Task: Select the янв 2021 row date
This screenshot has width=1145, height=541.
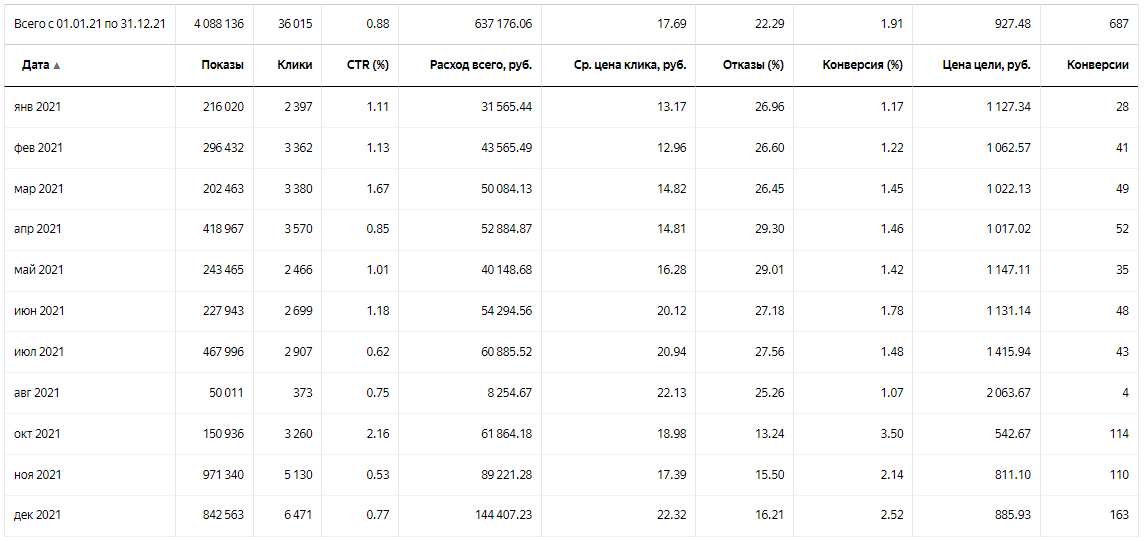Action: [x=37, y=107]
